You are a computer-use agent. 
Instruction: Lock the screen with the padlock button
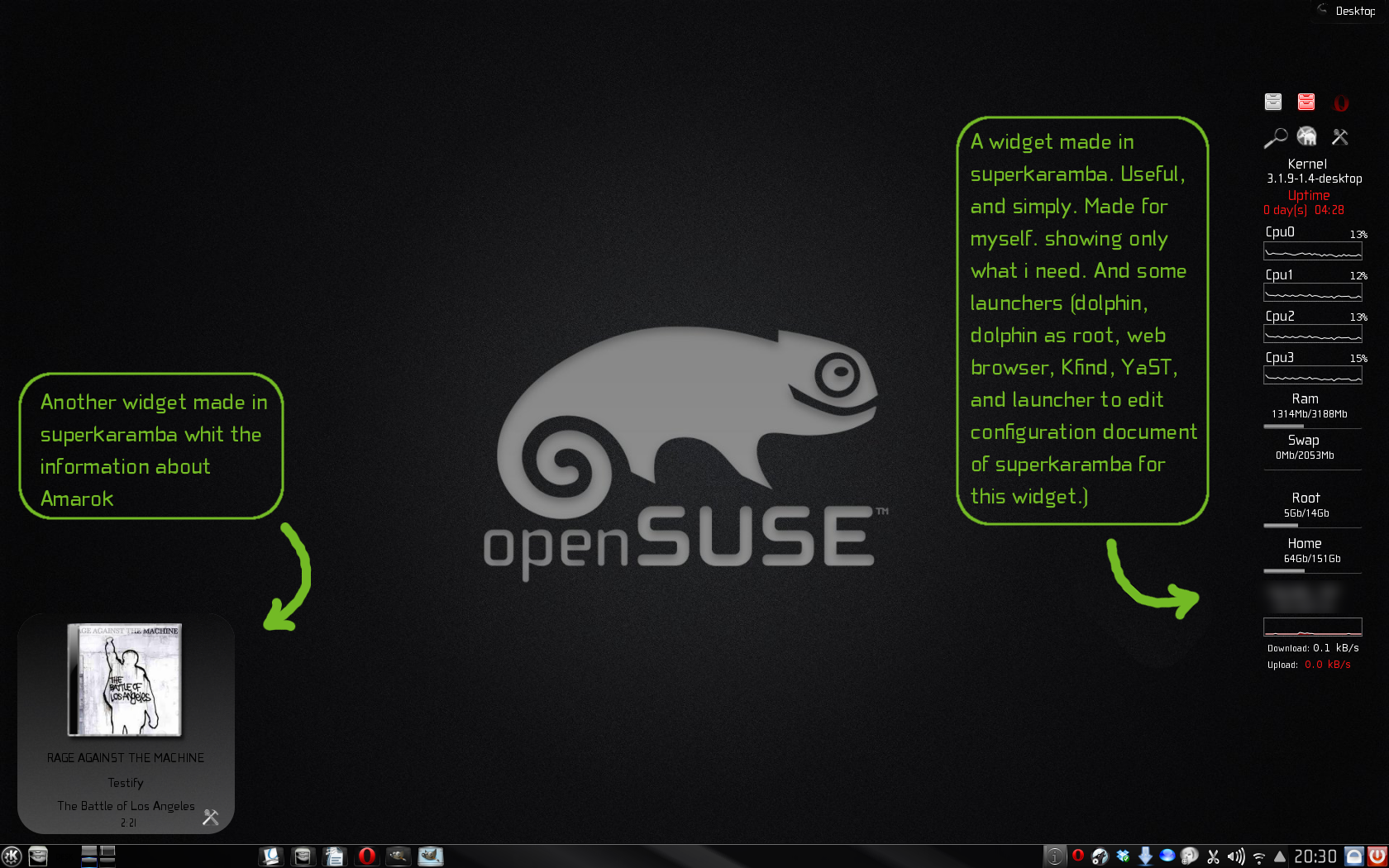point(1354,856)
